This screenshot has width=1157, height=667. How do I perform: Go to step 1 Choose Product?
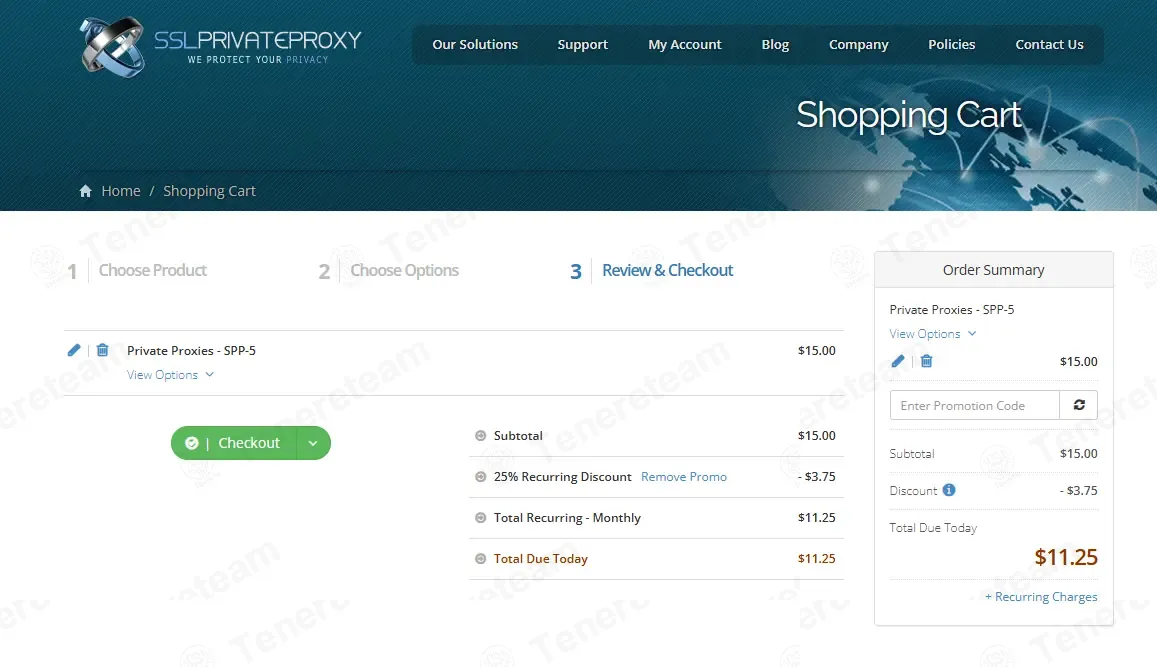[x=137, y=271]
